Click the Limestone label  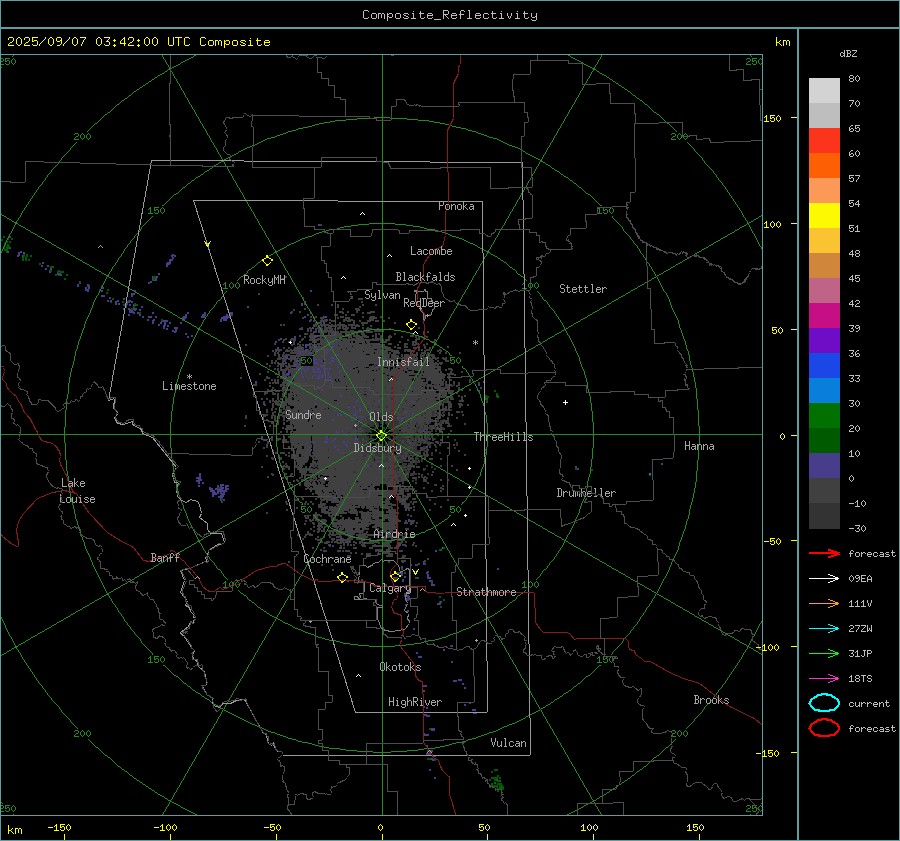pos(189,386)
